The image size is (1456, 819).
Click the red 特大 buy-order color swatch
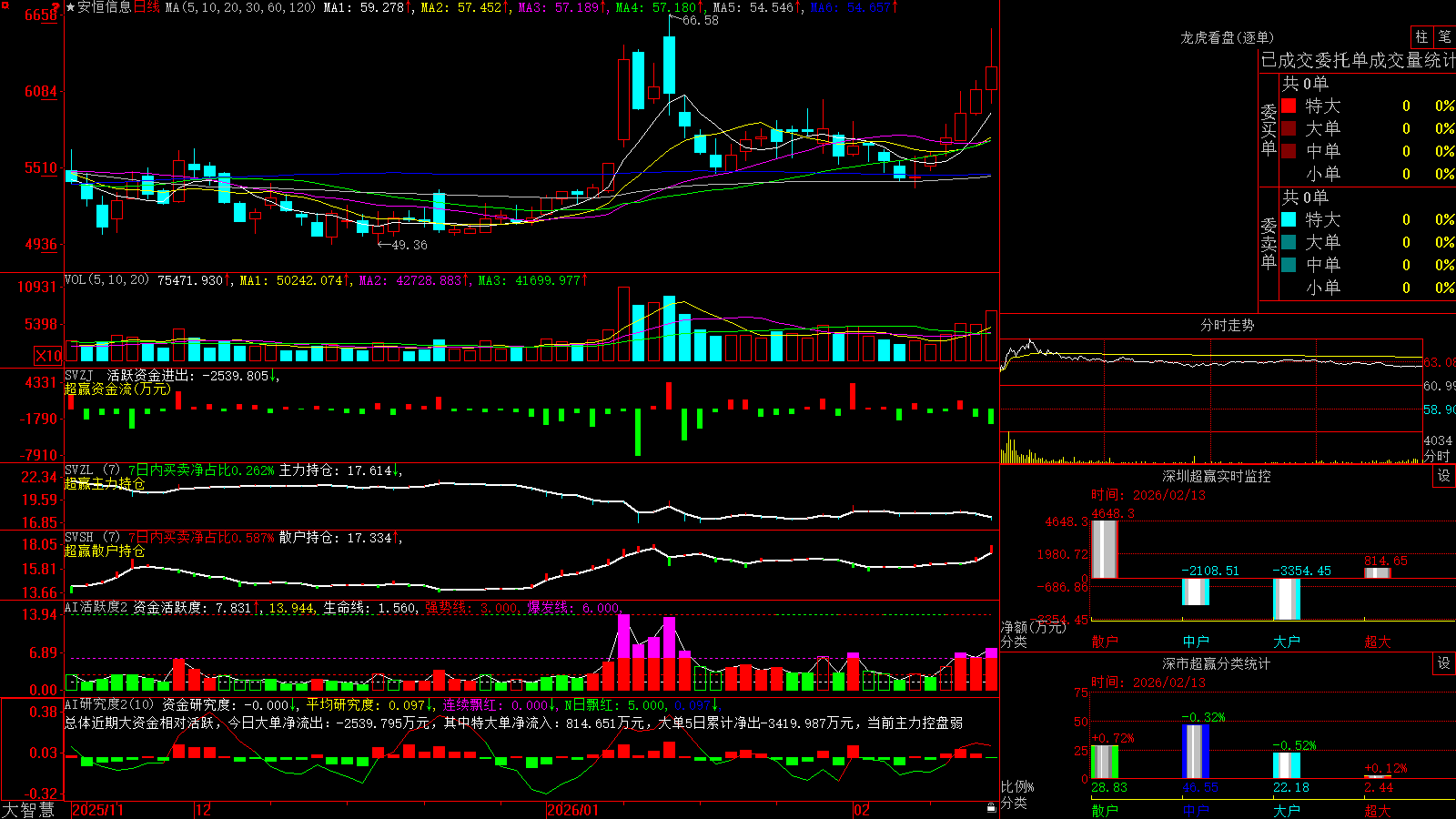[x=1289, y=106]
